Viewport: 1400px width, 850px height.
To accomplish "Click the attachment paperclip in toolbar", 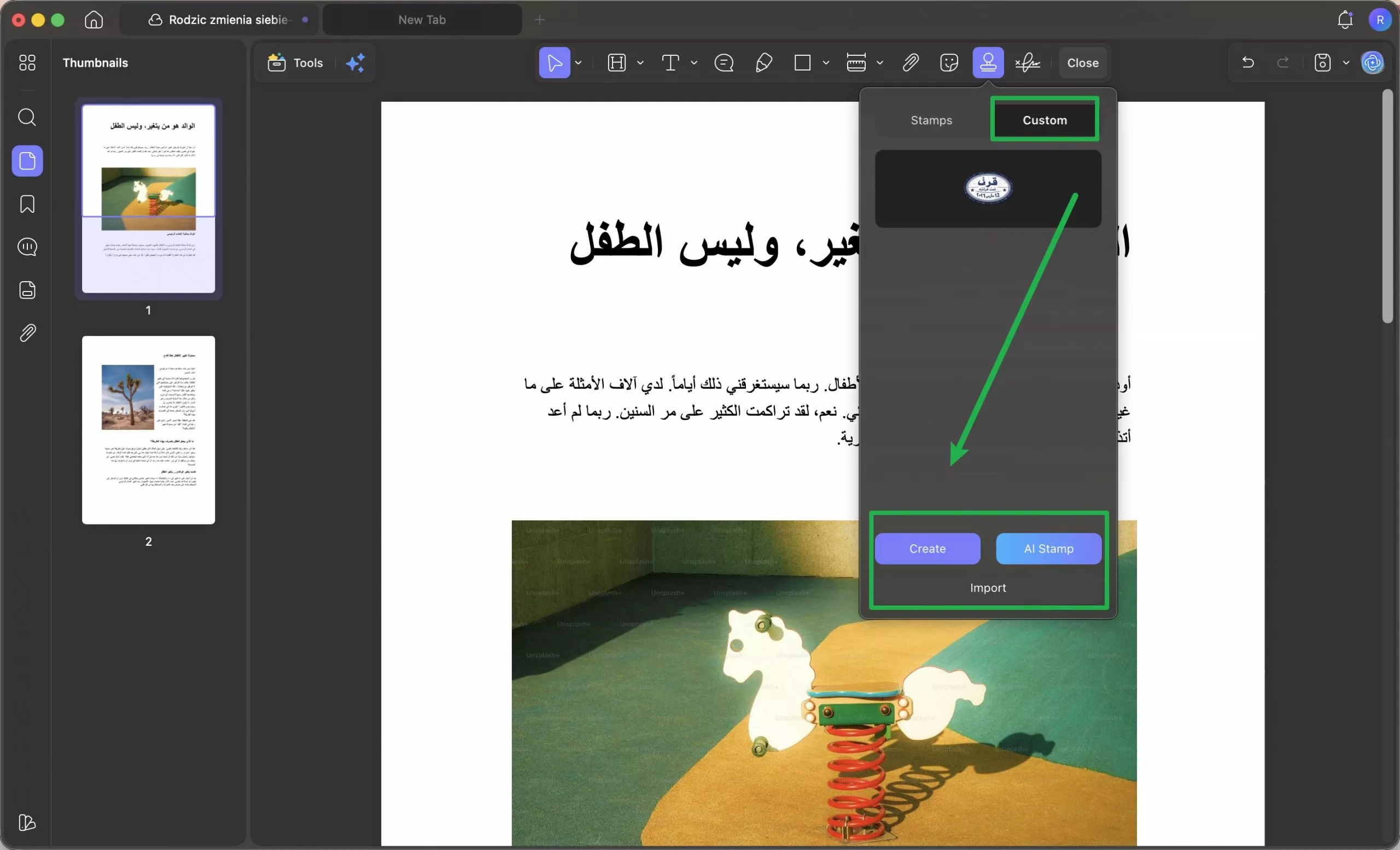I will point(910,62).
